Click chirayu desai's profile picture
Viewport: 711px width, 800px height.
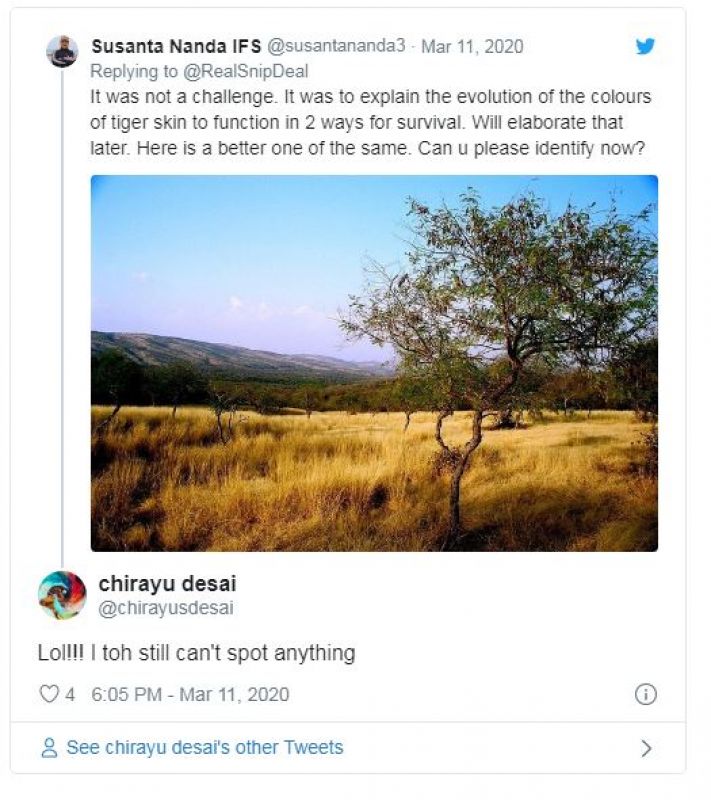(x=62, y=595)
